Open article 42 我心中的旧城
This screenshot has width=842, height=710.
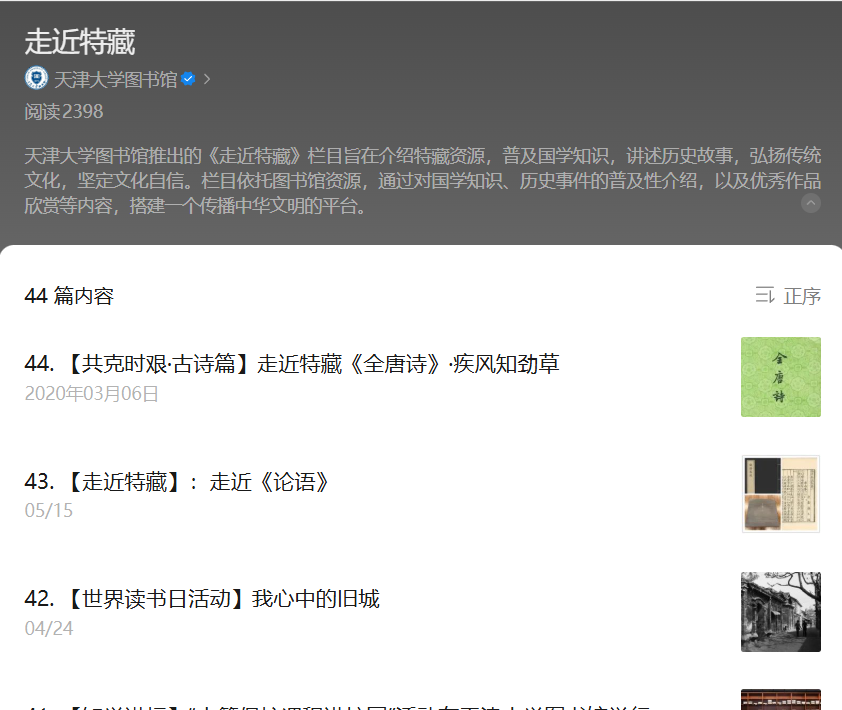pos(202,599)
